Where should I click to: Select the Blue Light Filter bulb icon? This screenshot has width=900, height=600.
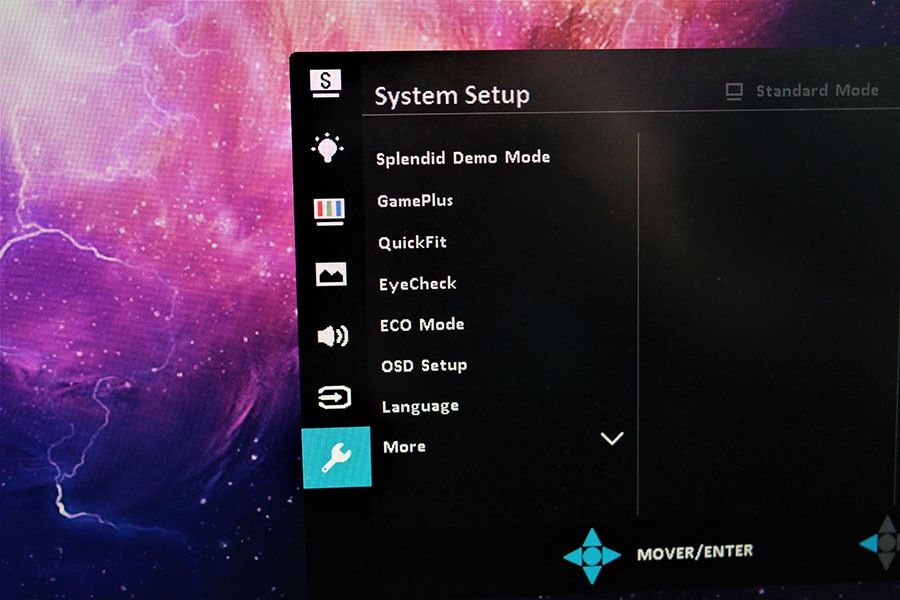(x=327, y=148)
